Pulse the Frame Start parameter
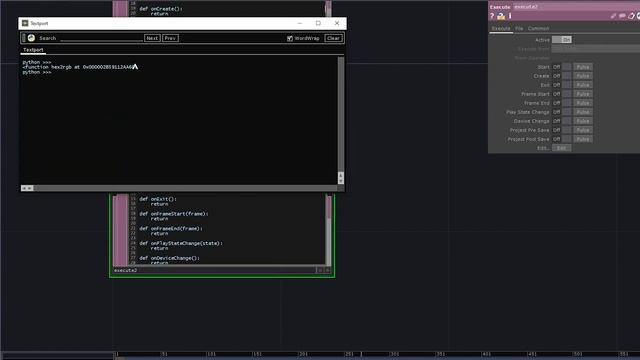 [583, 94]
